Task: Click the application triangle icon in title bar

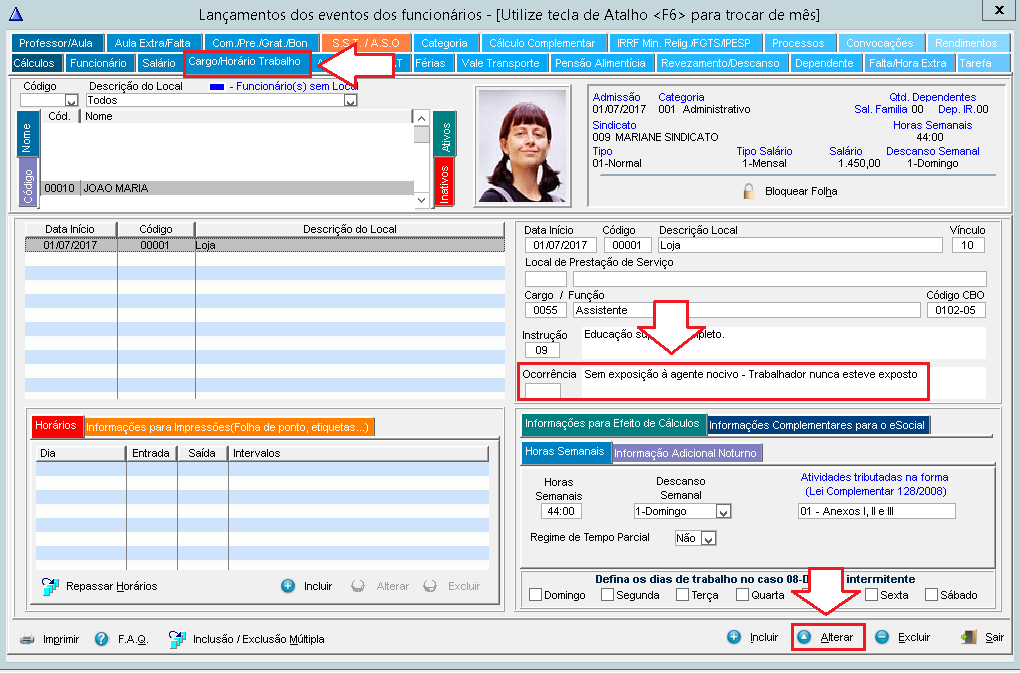Action: pos(16,14)
